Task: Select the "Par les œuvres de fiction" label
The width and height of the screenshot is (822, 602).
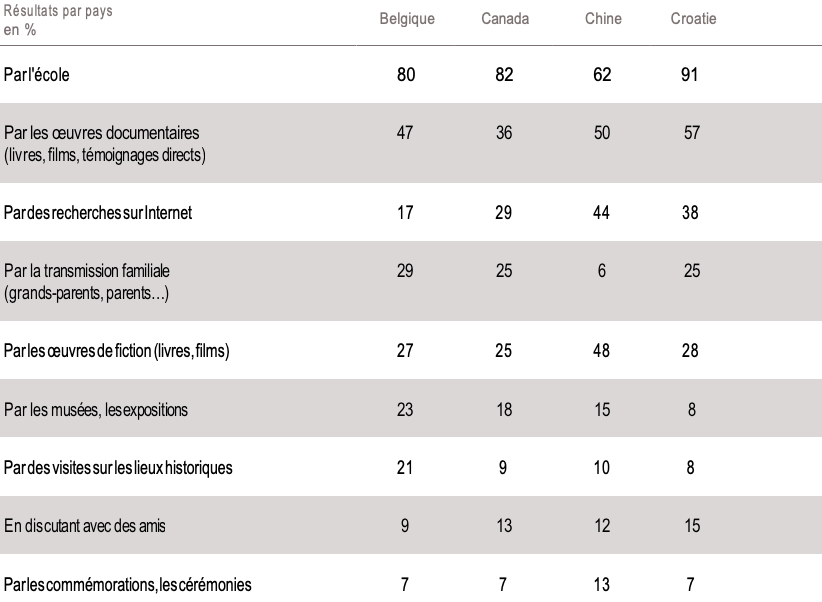Action: pyautogui.click(x=117, y=350)
